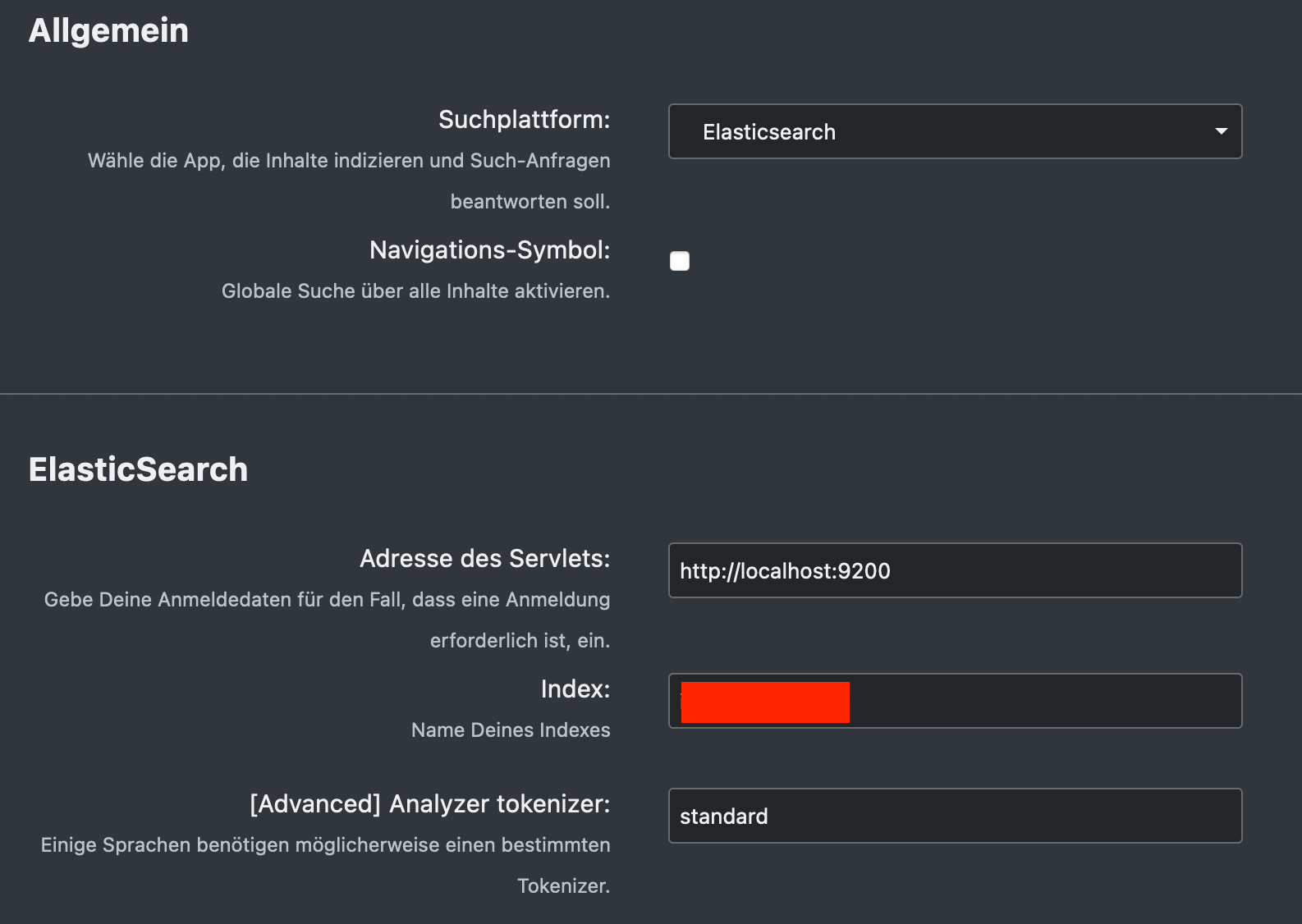Click the 'Index:' label
The height and width of the screenshot is (924, 1302).
(x=575, y=689)
